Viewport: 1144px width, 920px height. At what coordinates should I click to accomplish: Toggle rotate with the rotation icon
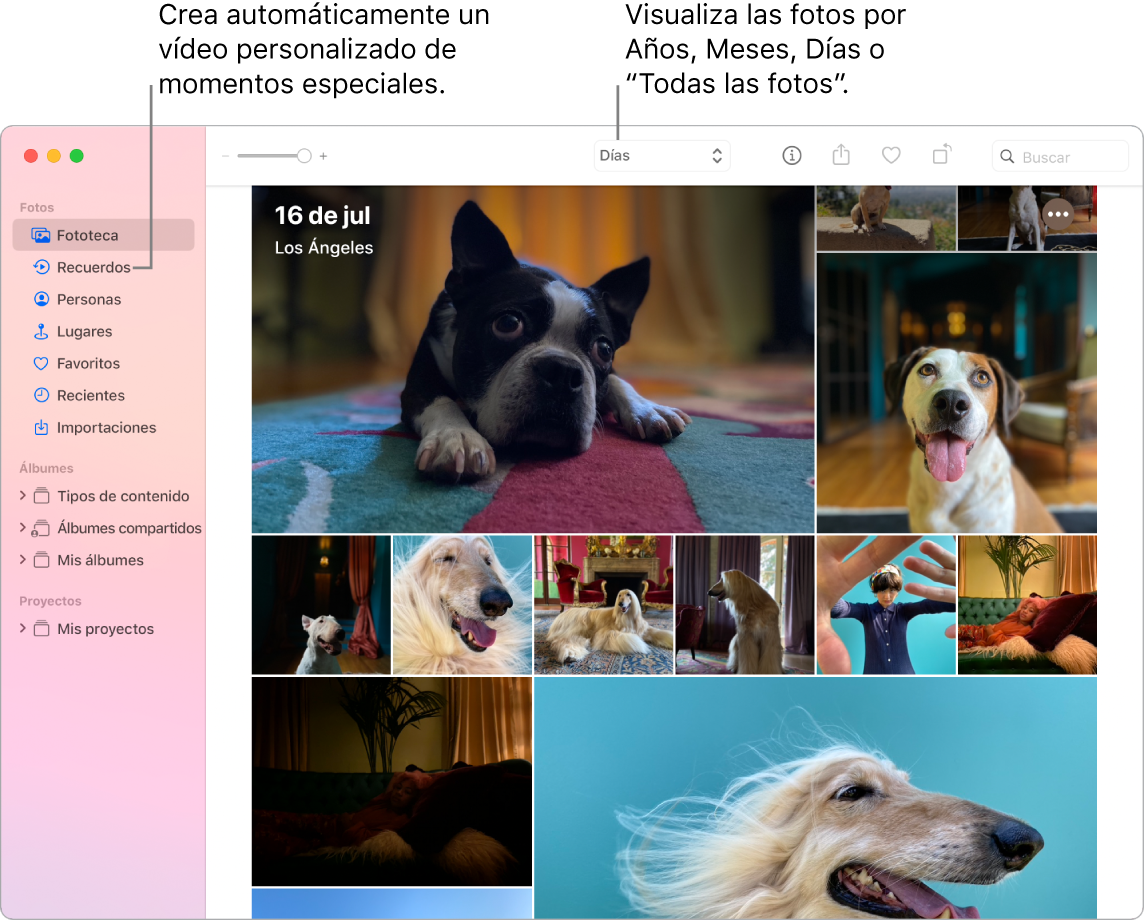[941, 156]
